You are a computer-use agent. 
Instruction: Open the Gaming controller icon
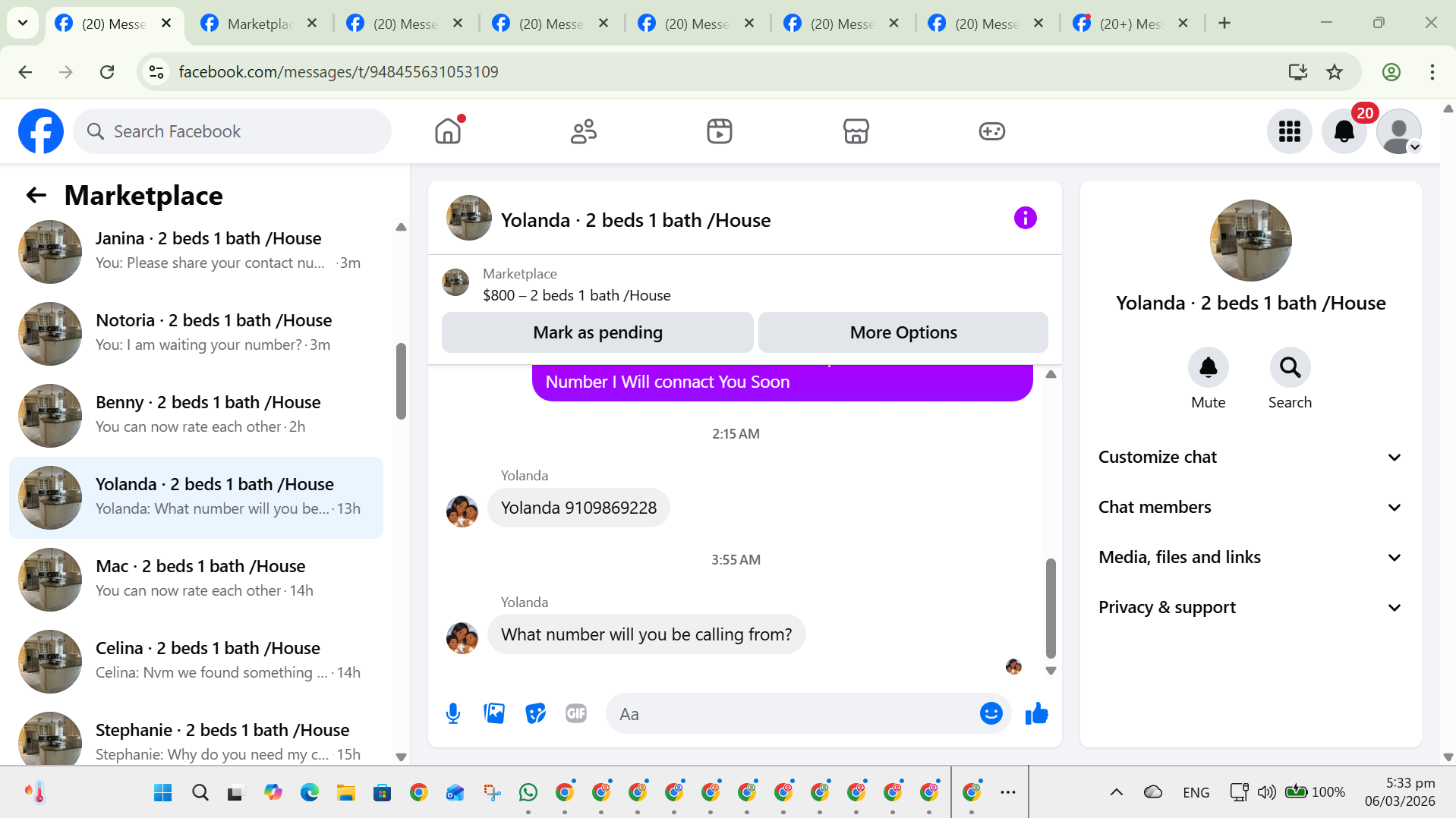point(991,131)
